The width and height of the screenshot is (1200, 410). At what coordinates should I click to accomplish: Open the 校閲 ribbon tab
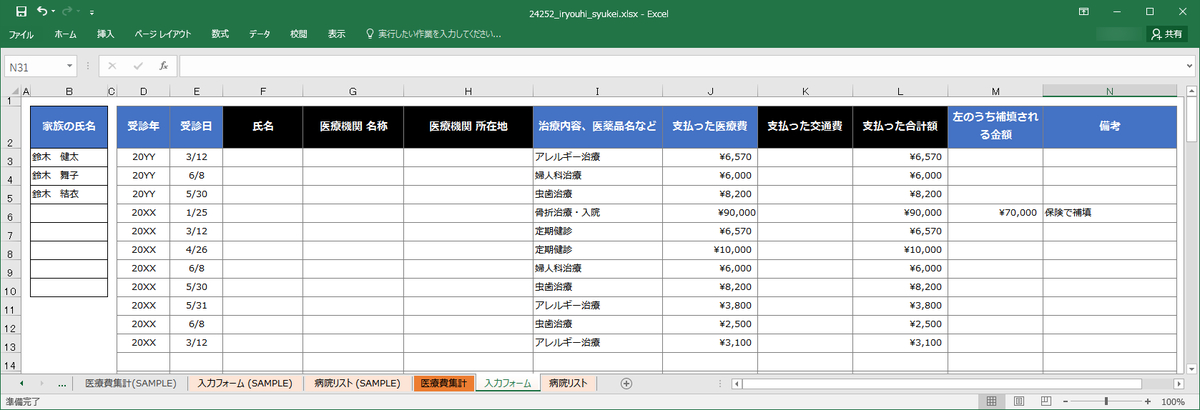299,34
